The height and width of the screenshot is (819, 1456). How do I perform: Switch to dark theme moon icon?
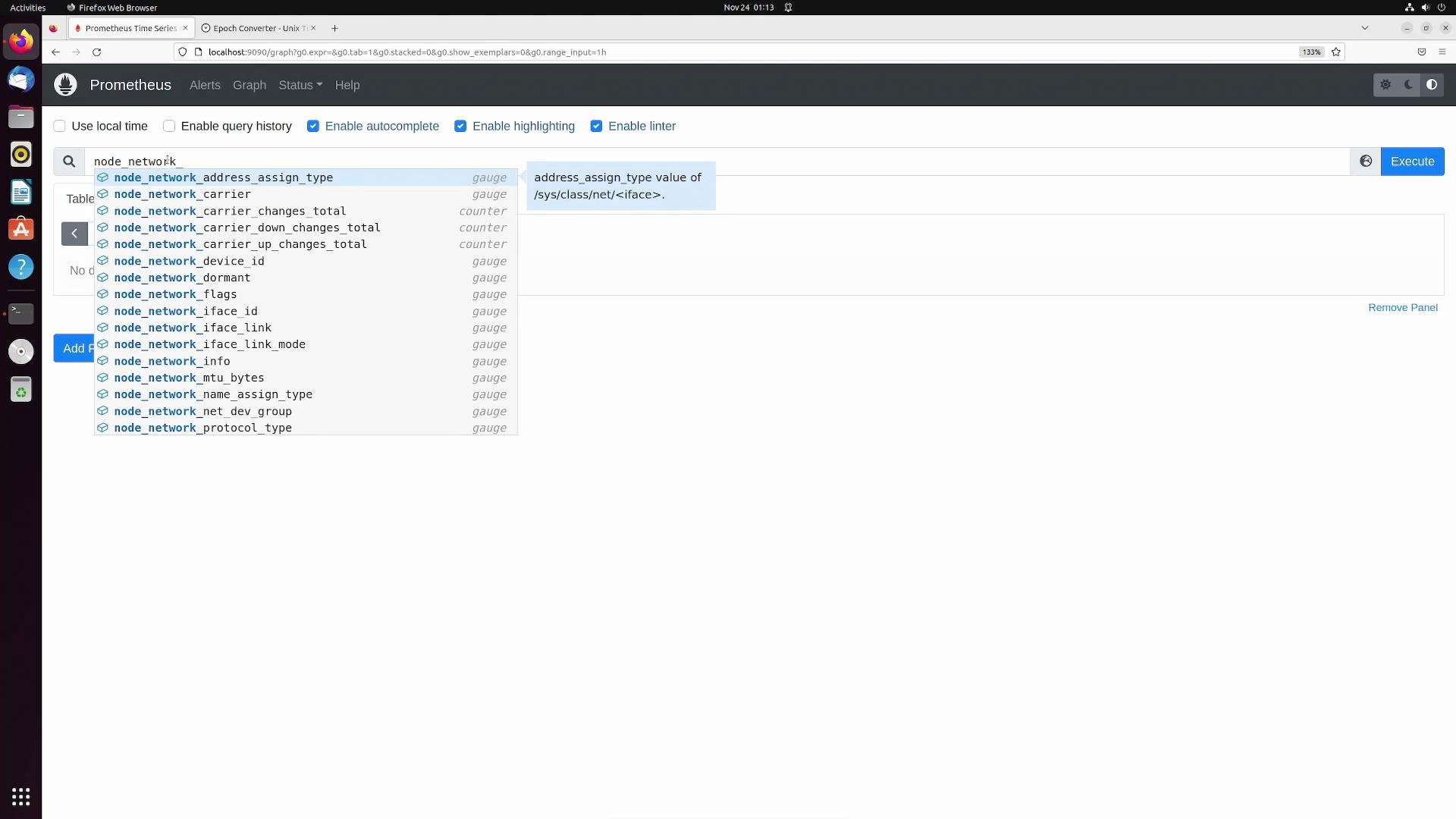(1409, 85)
